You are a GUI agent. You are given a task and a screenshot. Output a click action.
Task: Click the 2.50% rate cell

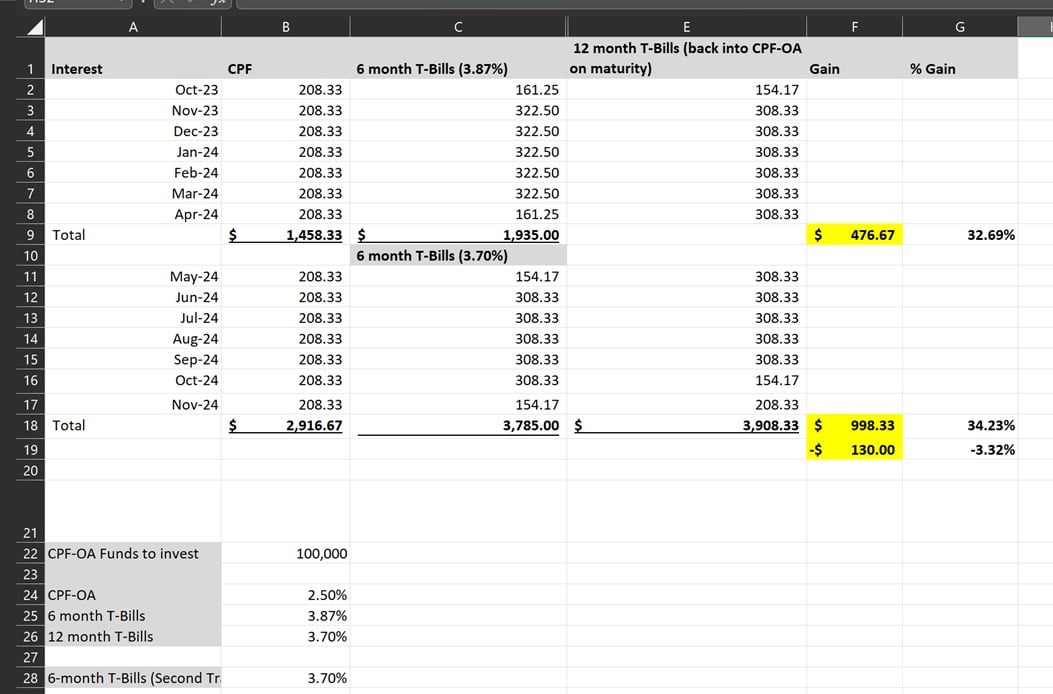point(285,595)
